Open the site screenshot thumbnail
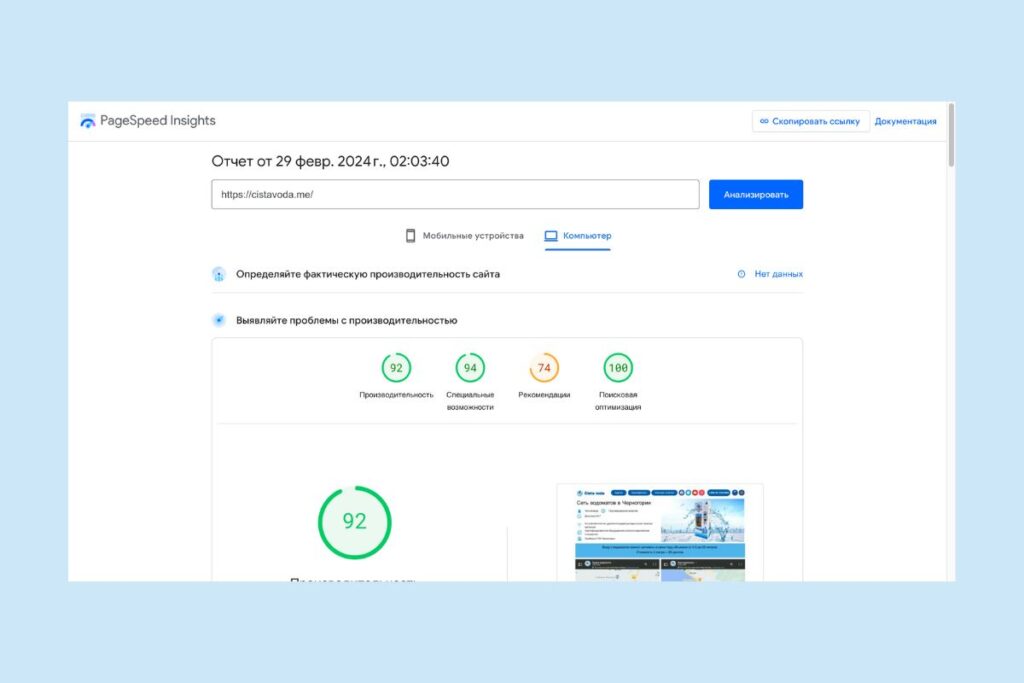 coord(660,533)
